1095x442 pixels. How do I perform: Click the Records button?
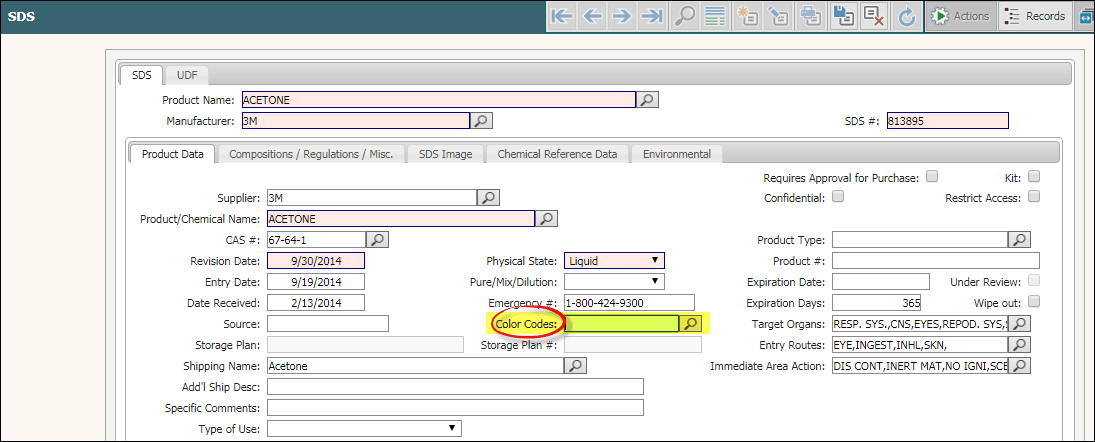point(1035,16)
